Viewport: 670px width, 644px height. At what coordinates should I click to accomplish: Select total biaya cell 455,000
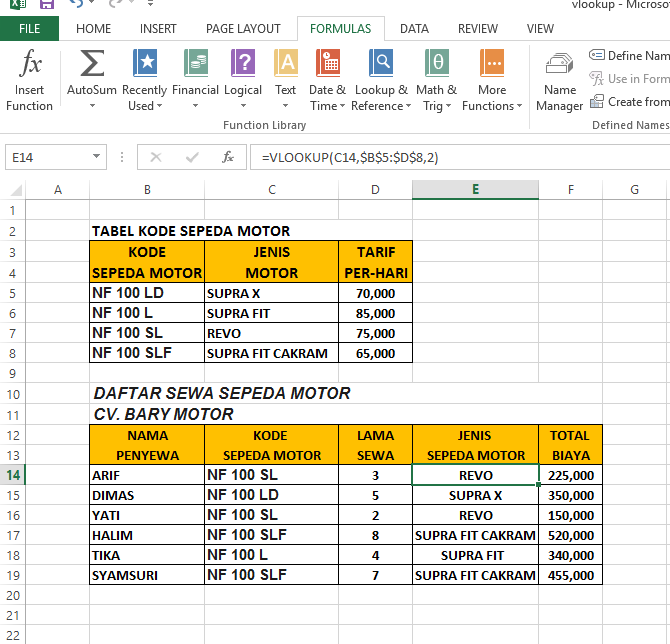pos(570,575)
